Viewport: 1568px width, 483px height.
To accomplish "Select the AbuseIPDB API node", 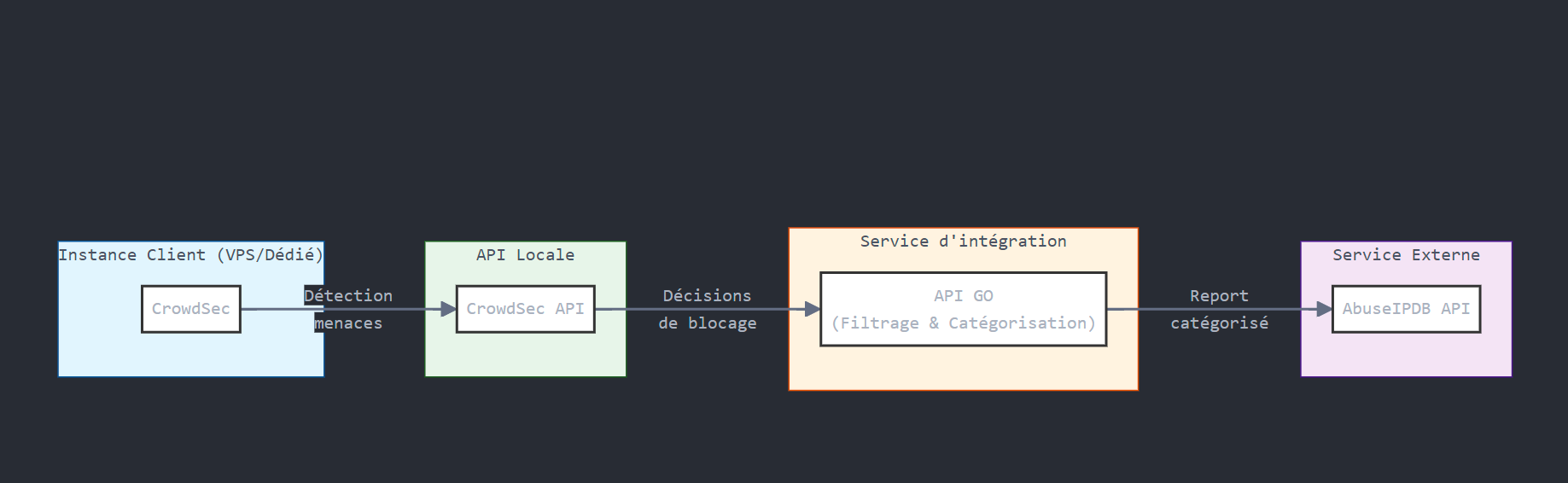I will coord(1406,309).
